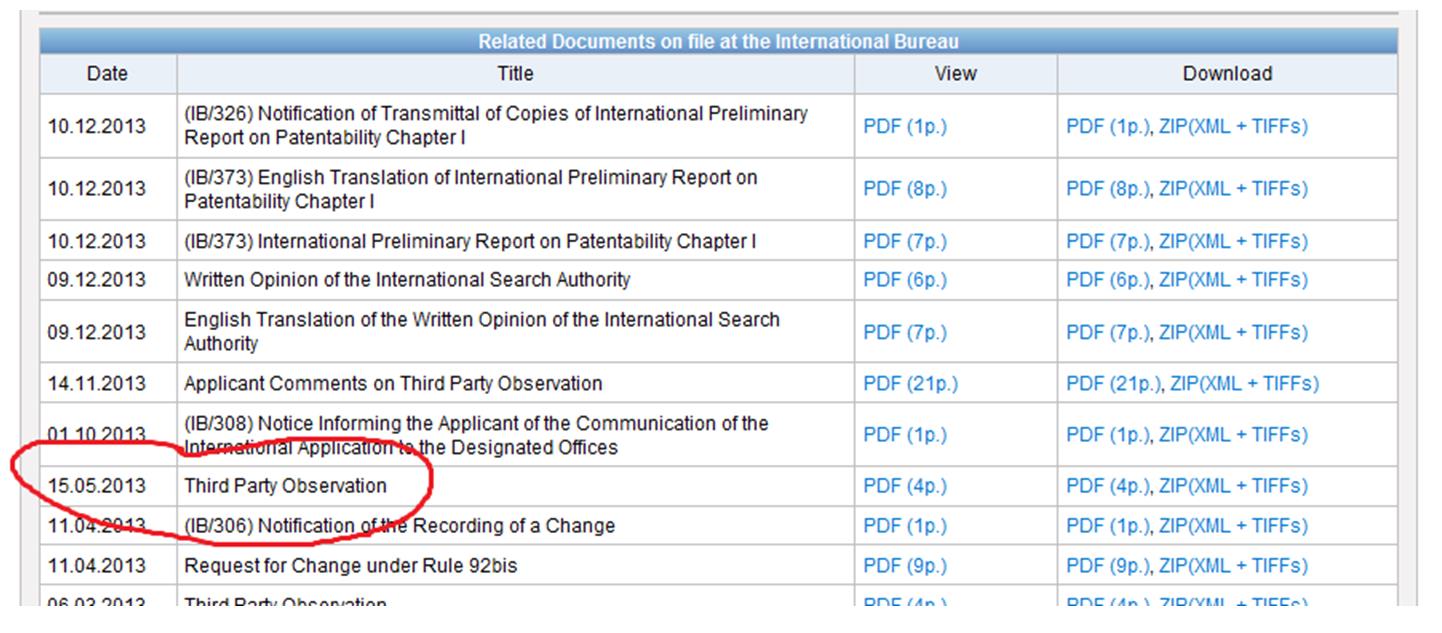The width and height of the screenshot is (1442, 633).
Task: Open Applicant Comments 21p. PDF view link
Action: tap(909, 384)
